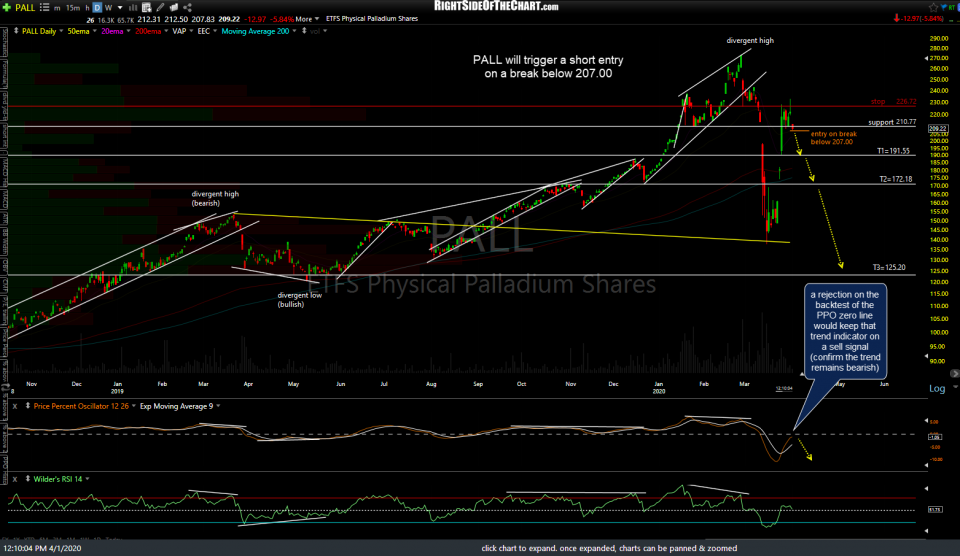The width and height of the screenshot is (960, 556).
Task: Click the T1=191.55 target label
Action: click(893, 151)
